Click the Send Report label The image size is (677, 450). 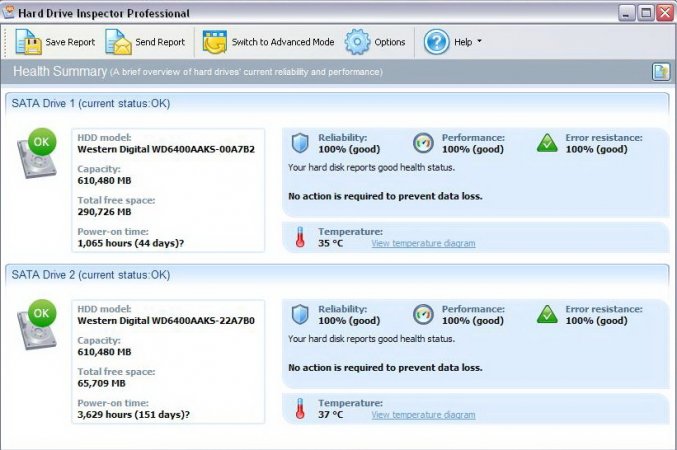pos(160,42)
